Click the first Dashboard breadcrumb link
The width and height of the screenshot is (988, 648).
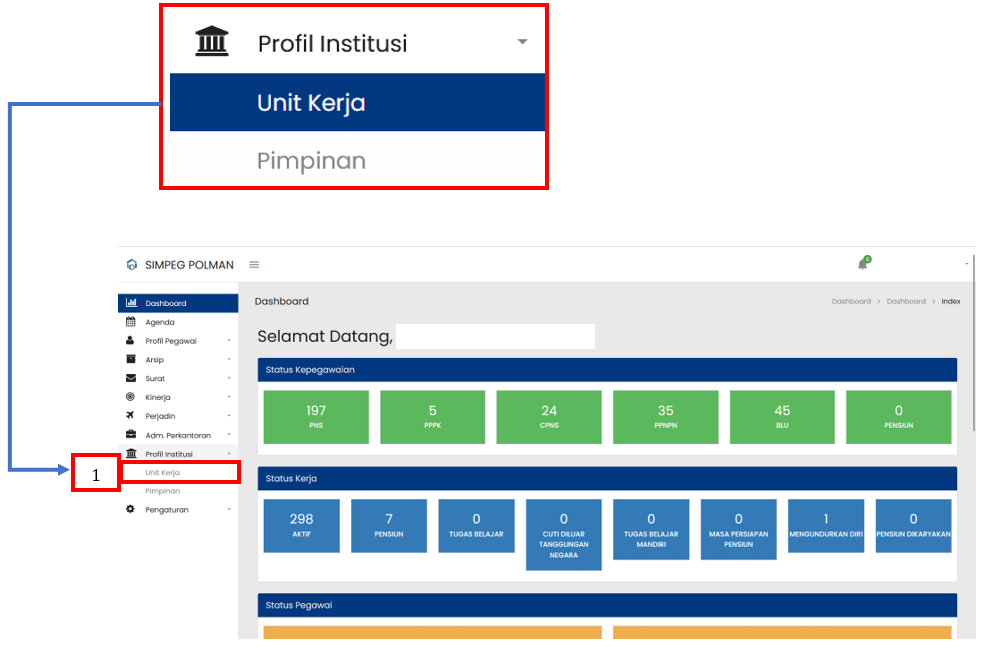point(851,301)
